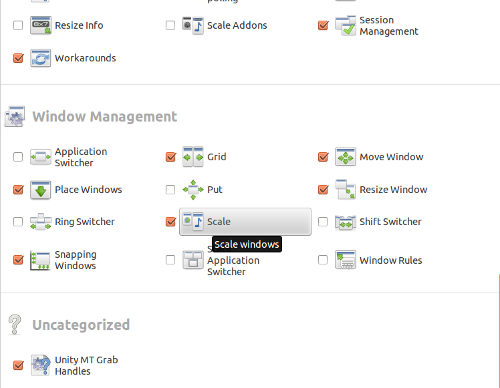Image resolution: width=500 pixels, height=388 pixels.
Task: Open the Window Rules icon
Action: coord(345,260)
